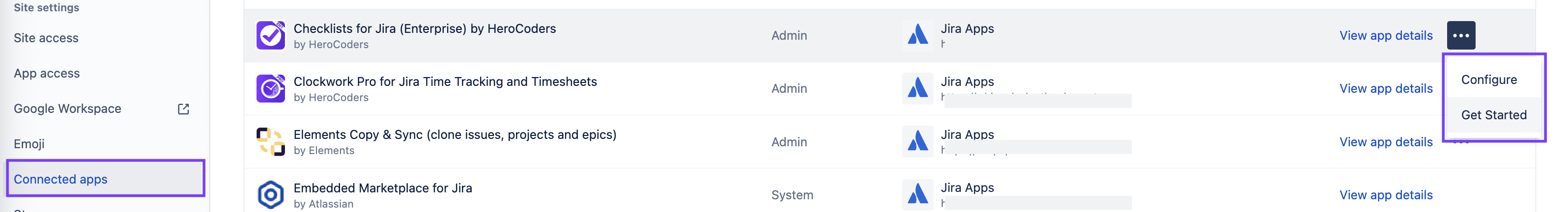The image size is (1568, 212).
Task: Go to App access in sidebar
Action: tap(47, 74)
